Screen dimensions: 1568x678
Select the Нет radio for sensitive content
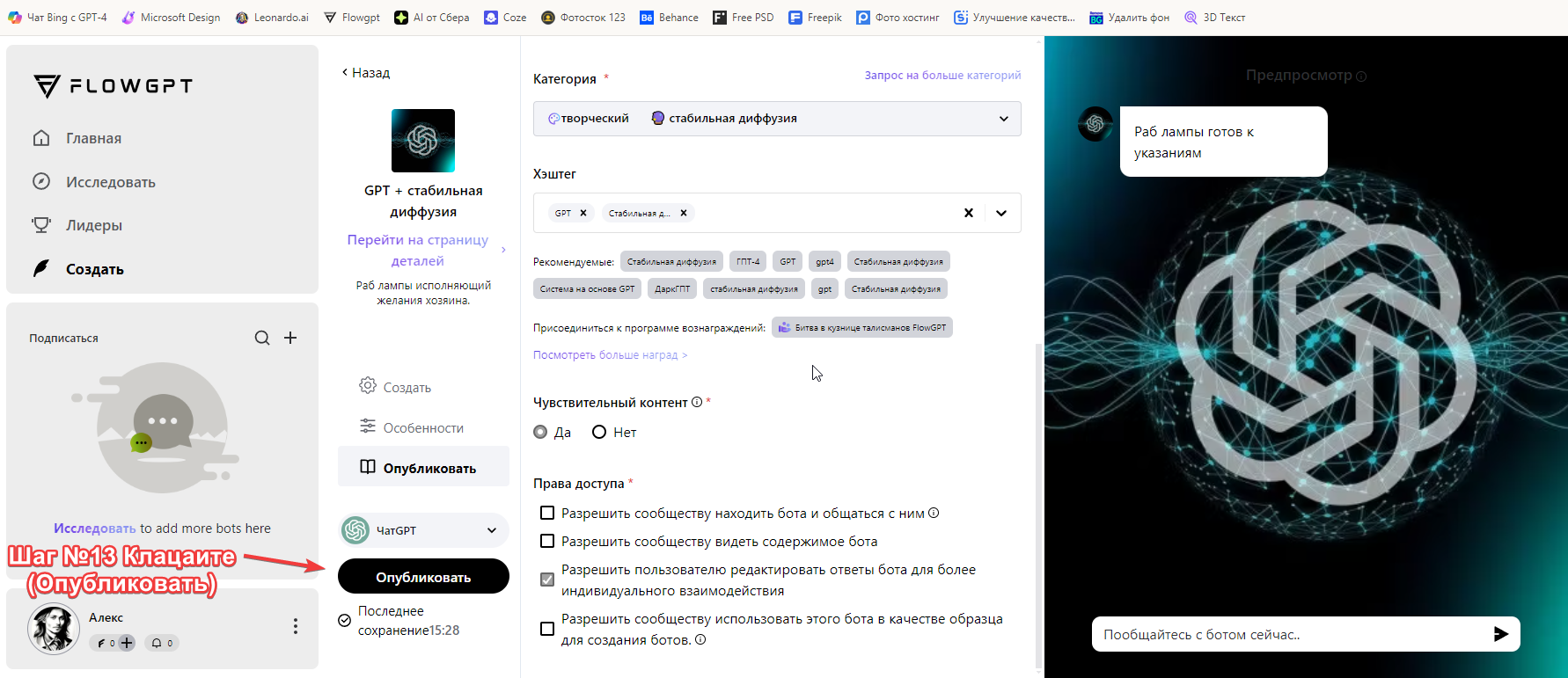tap(599, 432)
